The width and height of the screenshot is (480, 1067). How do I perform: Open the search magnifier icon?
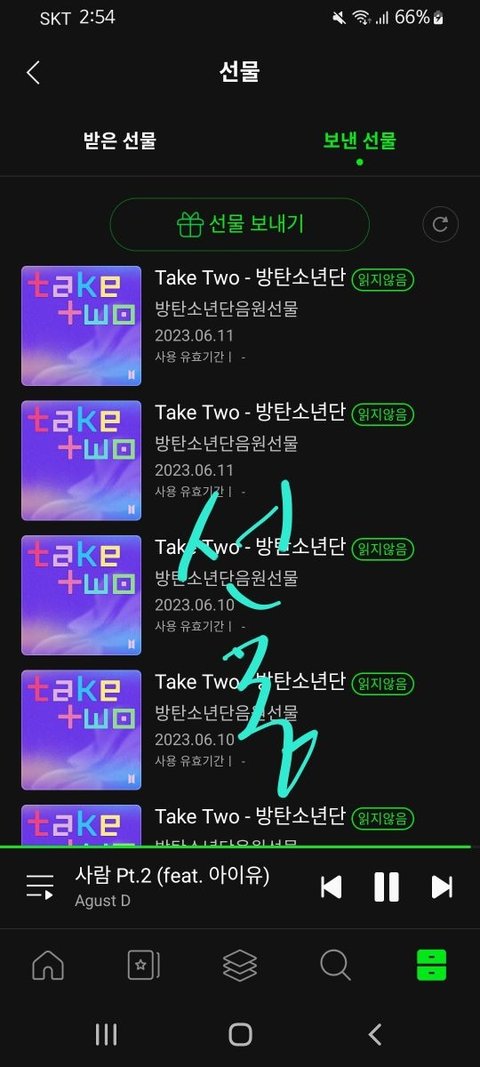pyautogui.click(x=336, y=965)
